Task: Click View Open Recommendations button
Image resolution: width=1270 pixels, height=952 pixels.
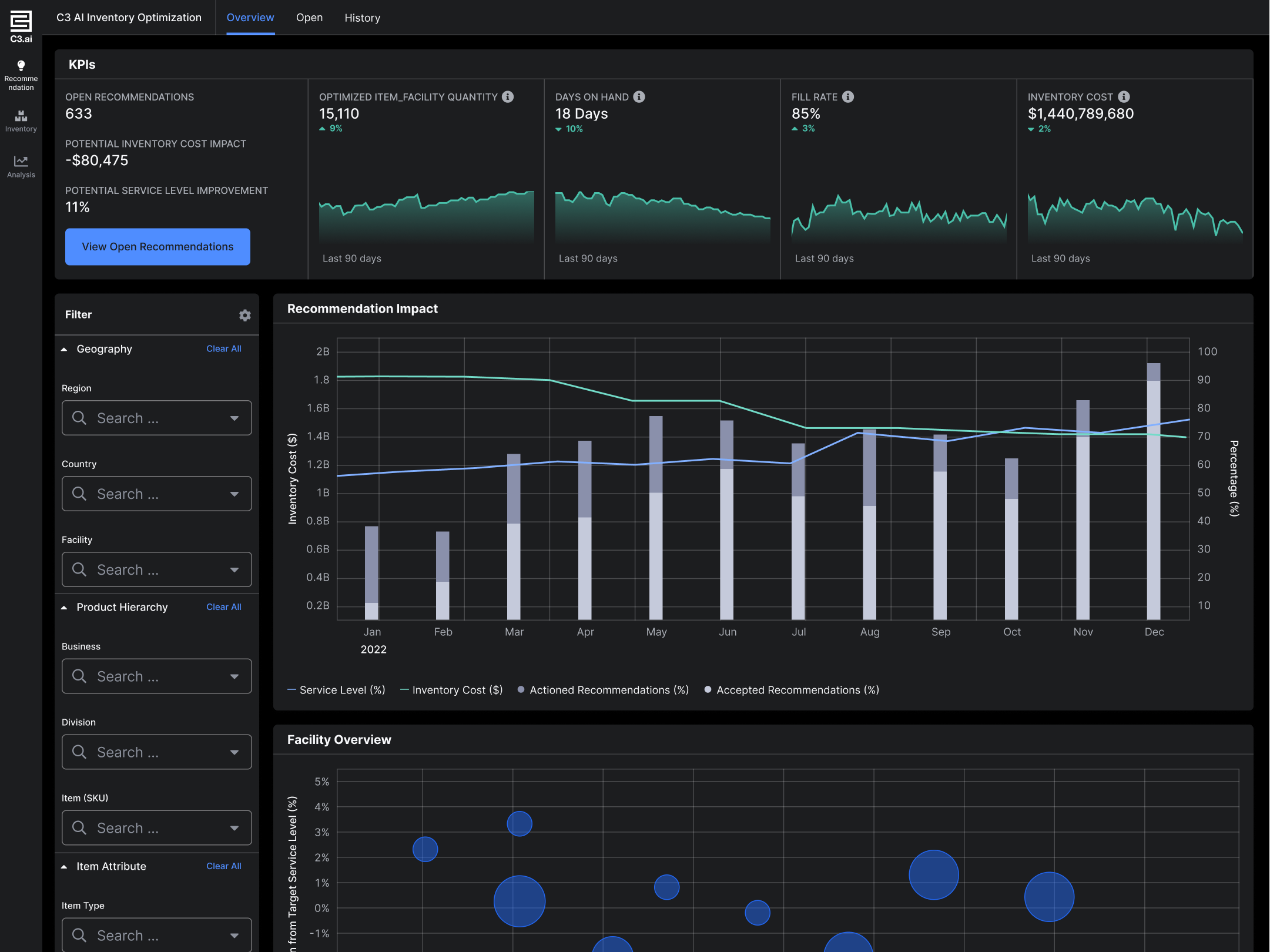Action: [x=158, y=247]
